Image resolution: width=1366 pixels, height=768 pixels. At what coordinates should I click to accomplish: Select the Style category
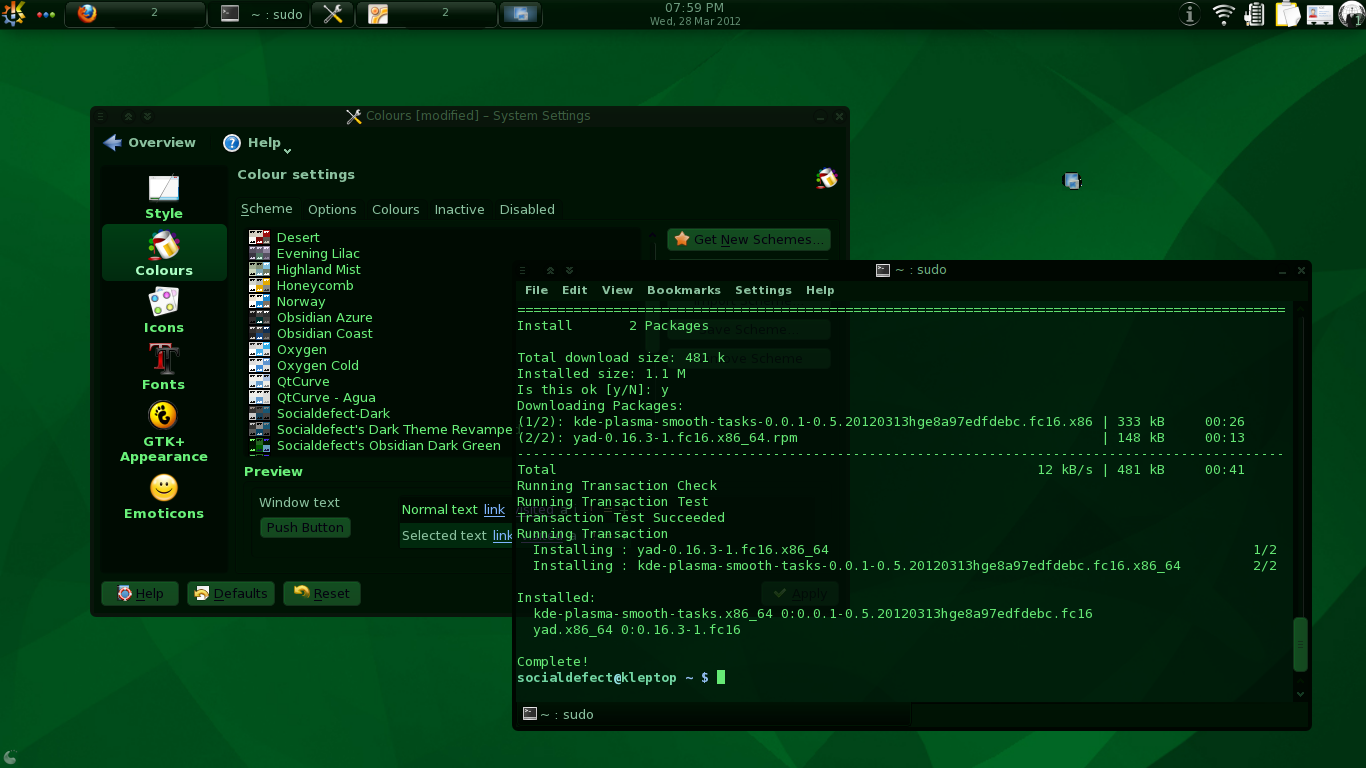tap(164, 196)
